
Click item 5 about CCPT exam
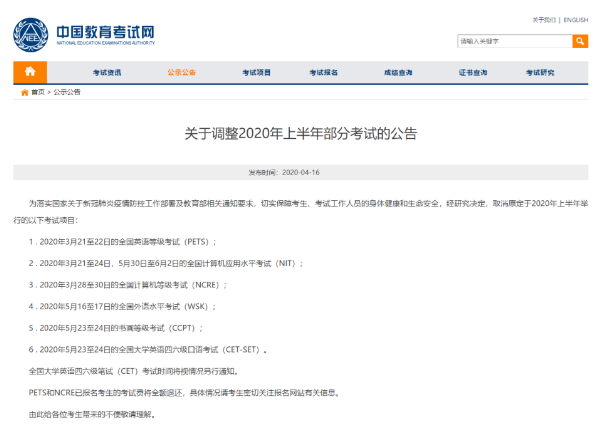116,328
